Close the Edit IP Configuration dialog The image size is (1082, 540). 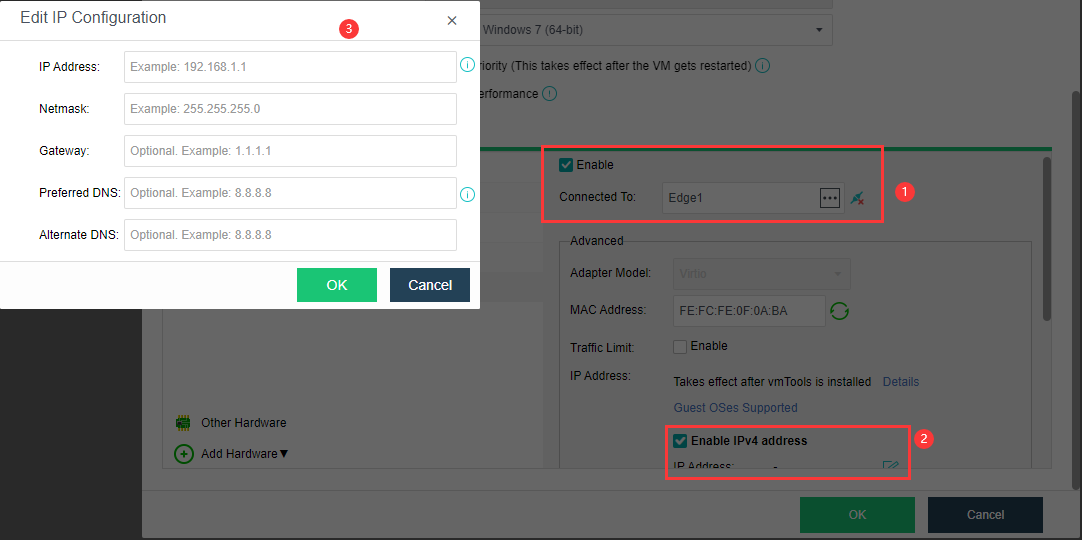coord(452,21)
